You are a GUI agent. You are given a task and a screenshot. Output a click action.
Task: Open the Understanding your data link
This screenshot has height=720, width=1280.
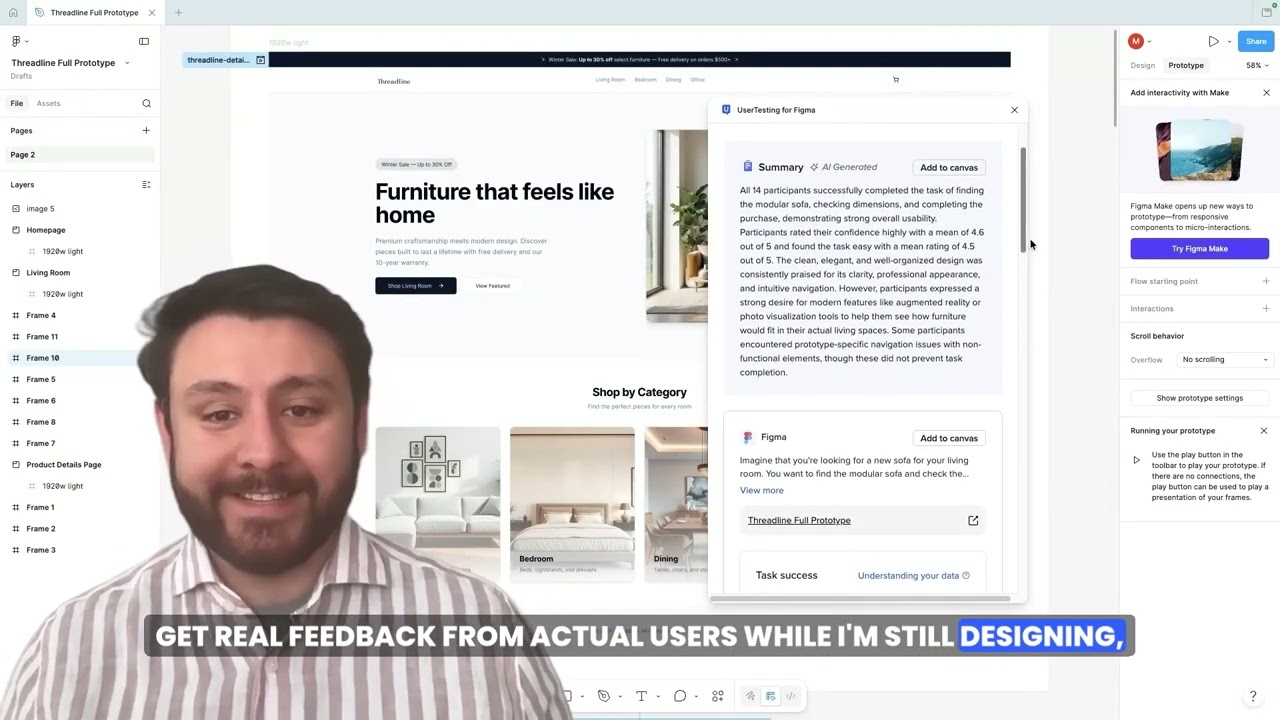pyautogui.click(x=908, y=575)
